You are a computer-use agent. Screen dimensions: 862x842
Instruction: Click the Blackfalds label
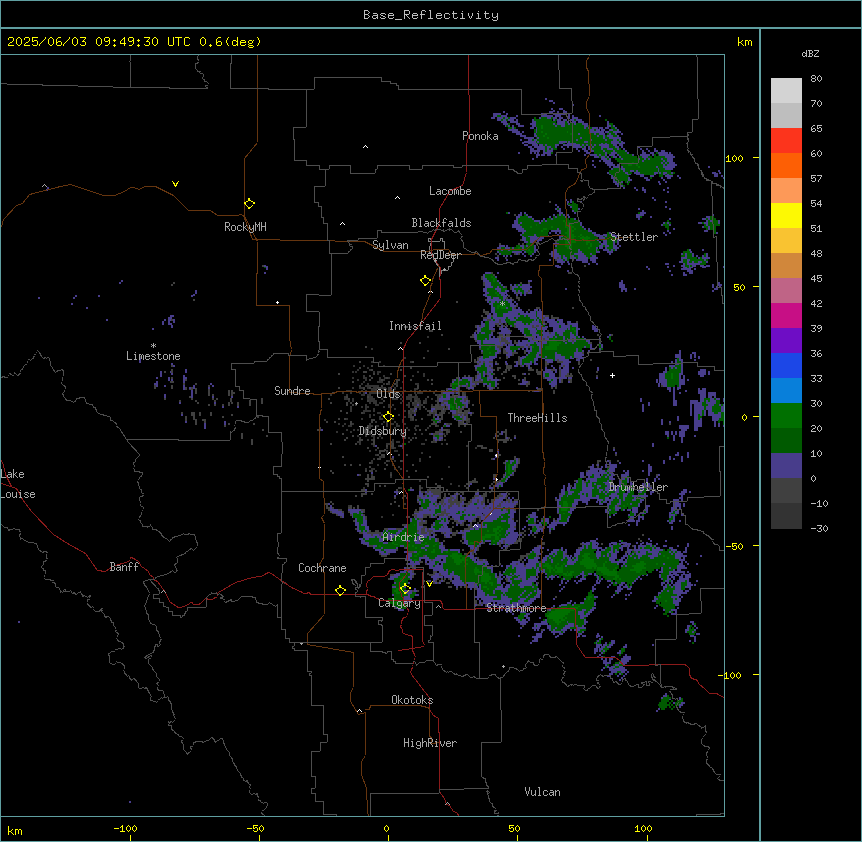click(441, 223)
